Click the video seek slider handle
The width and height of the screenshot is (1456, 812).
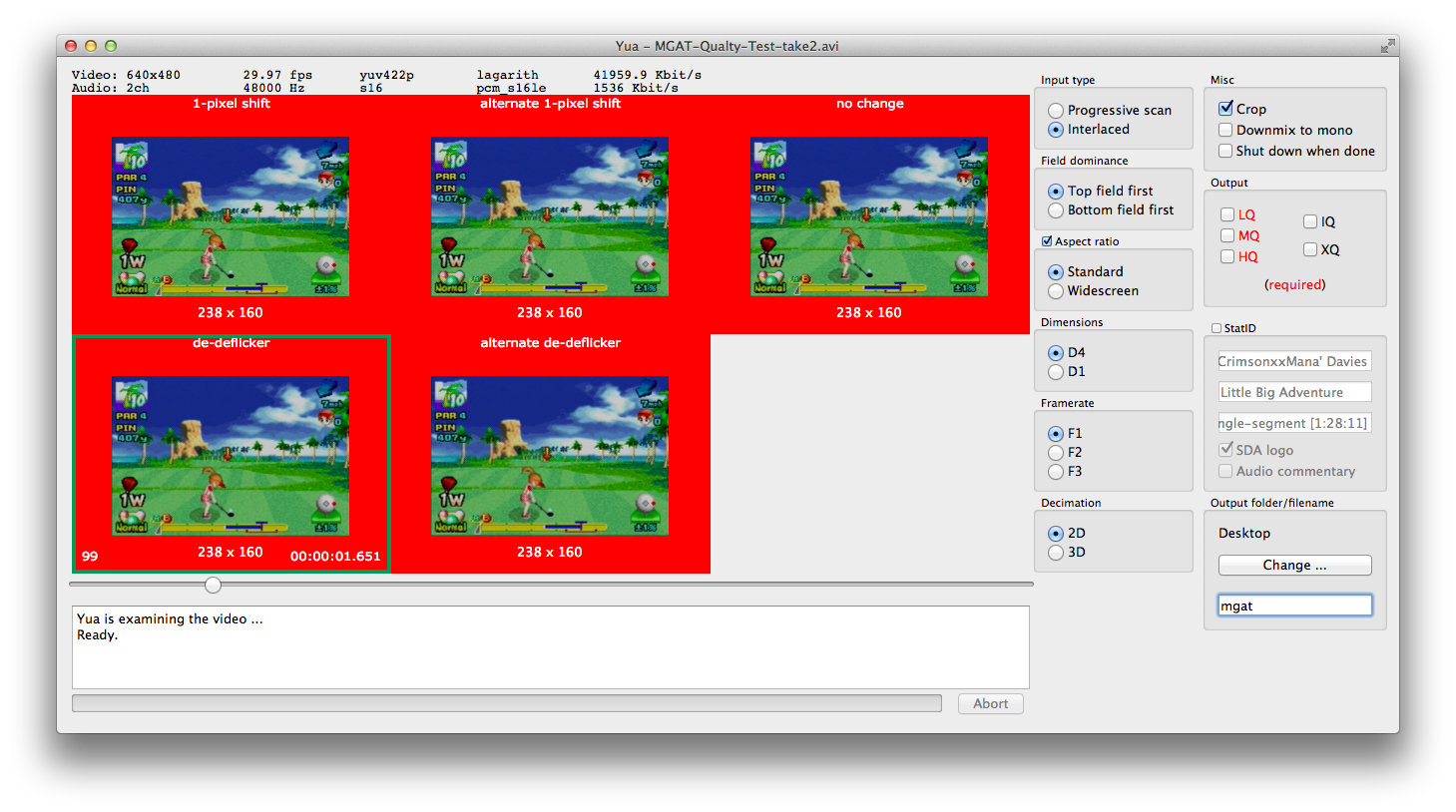(x=213, y=585)
